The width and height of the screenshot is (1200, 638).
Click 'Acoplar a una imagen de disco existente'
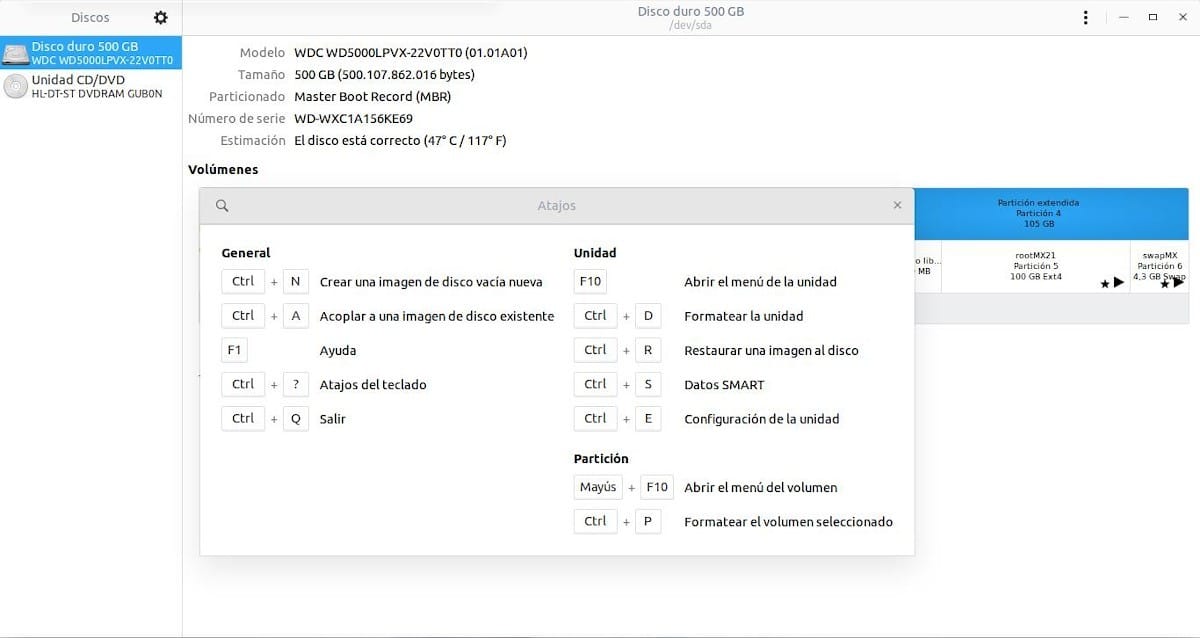(x=437, y=316)
